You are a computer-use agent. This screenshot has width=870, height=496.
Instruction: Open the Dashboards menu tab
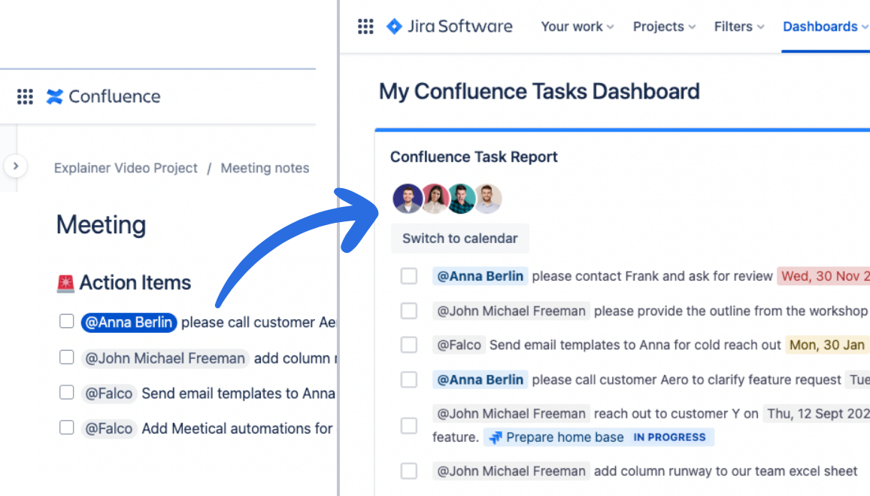[x=825, y=27]
